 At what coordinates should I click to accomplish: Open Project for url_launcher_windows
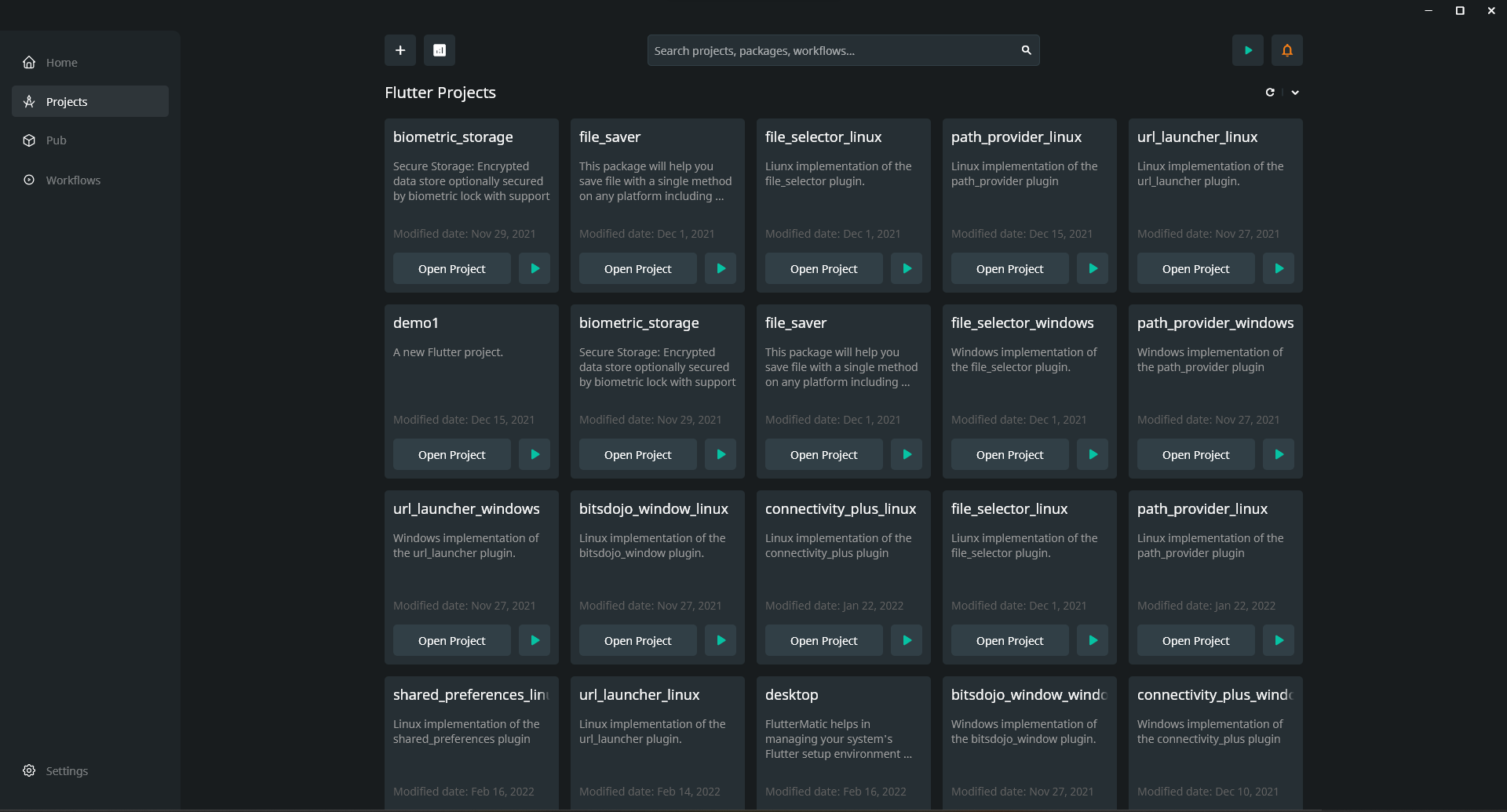(x=451, y=639)
